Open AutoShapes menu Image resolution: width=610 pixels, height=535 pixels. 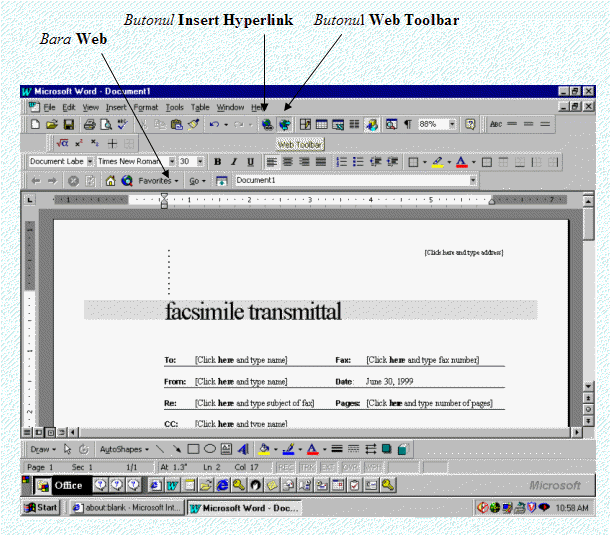(x=124, y=450)
